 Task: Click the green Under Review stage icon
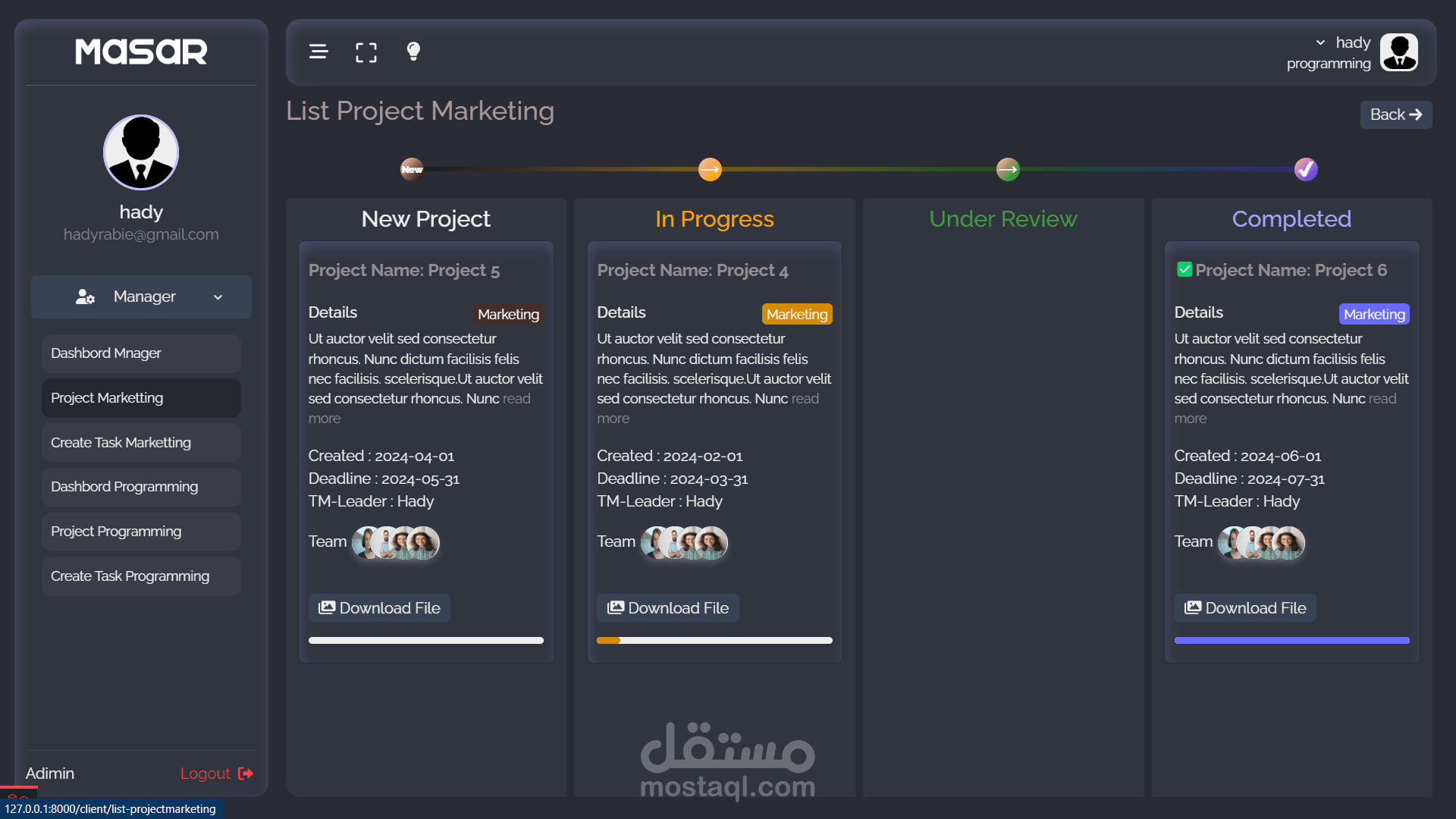(1008, 169)
